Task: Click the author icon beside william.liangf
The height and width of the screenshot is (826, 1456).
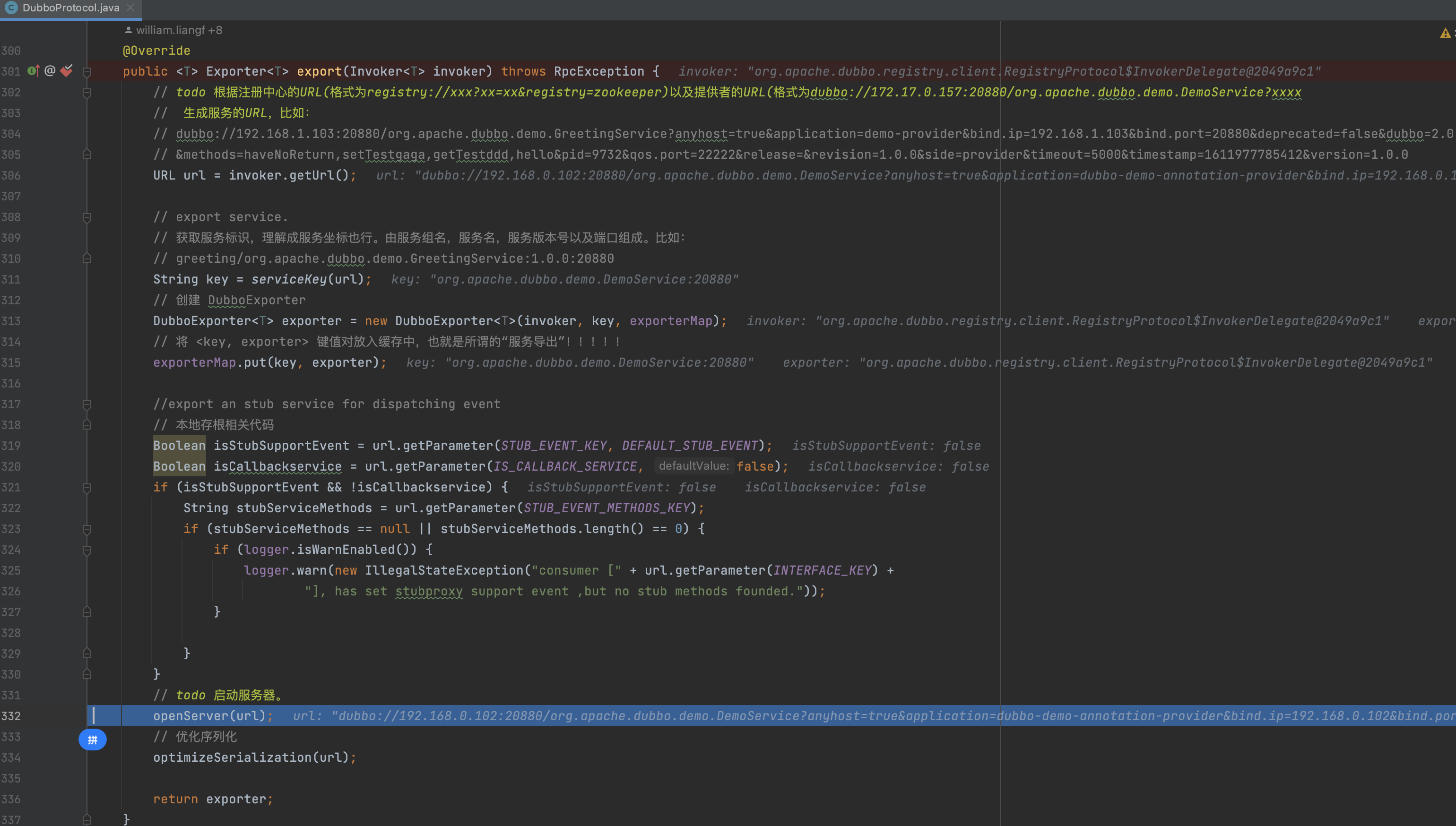Action: coord(128,30)
